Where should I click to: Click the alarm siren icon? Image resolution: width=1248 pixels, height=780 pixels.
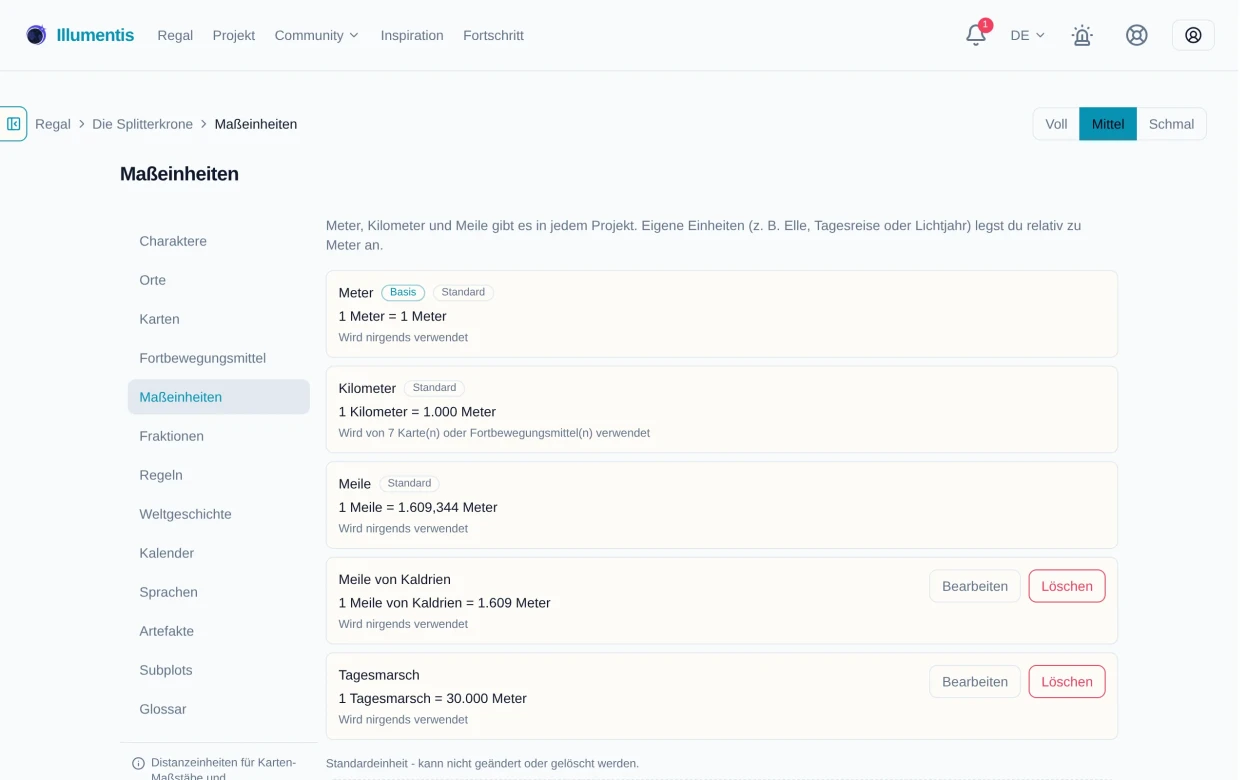click(1082, 35)
